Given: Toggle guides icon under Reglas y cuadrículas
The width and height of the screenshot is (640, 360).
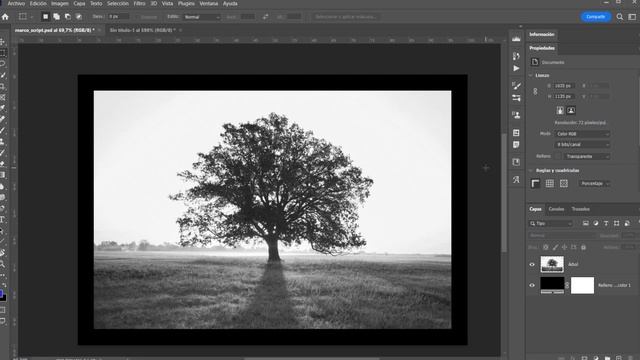Looking at the screenshot, I should tap(564, 184).
